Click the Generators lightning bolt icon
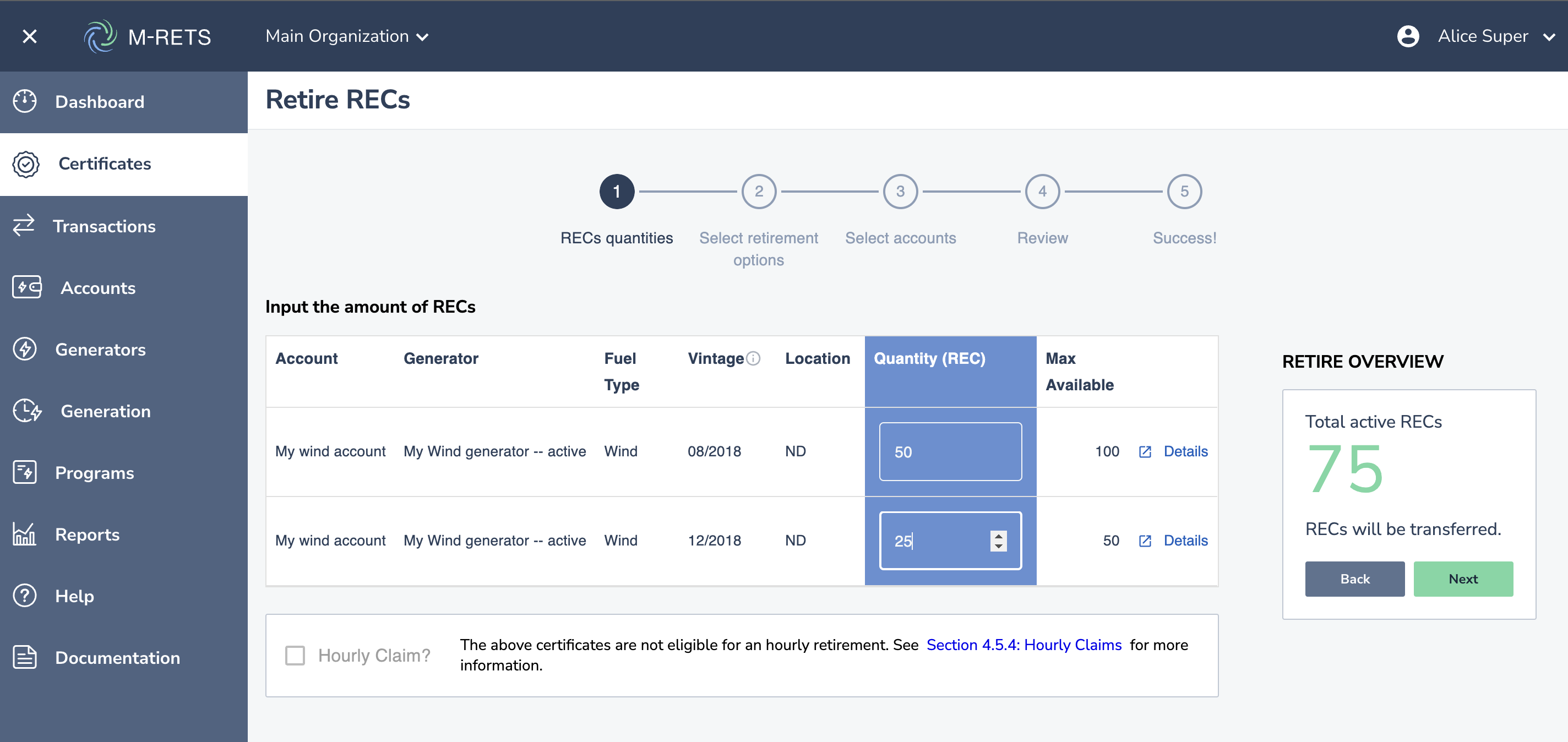The width and height of the screenshot is (1568, 742). [25, 350]
